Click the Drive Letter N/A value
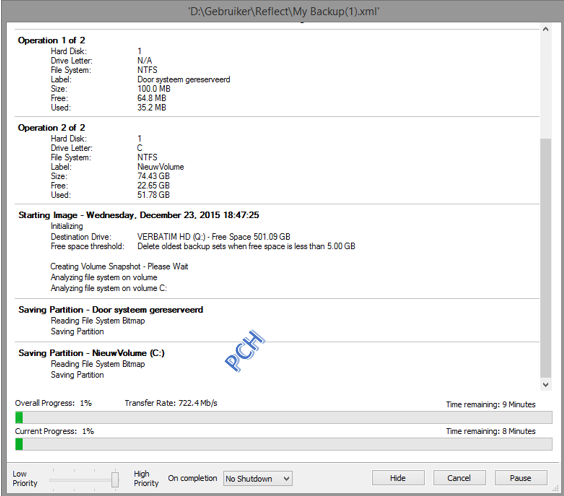 click(145, 60)
